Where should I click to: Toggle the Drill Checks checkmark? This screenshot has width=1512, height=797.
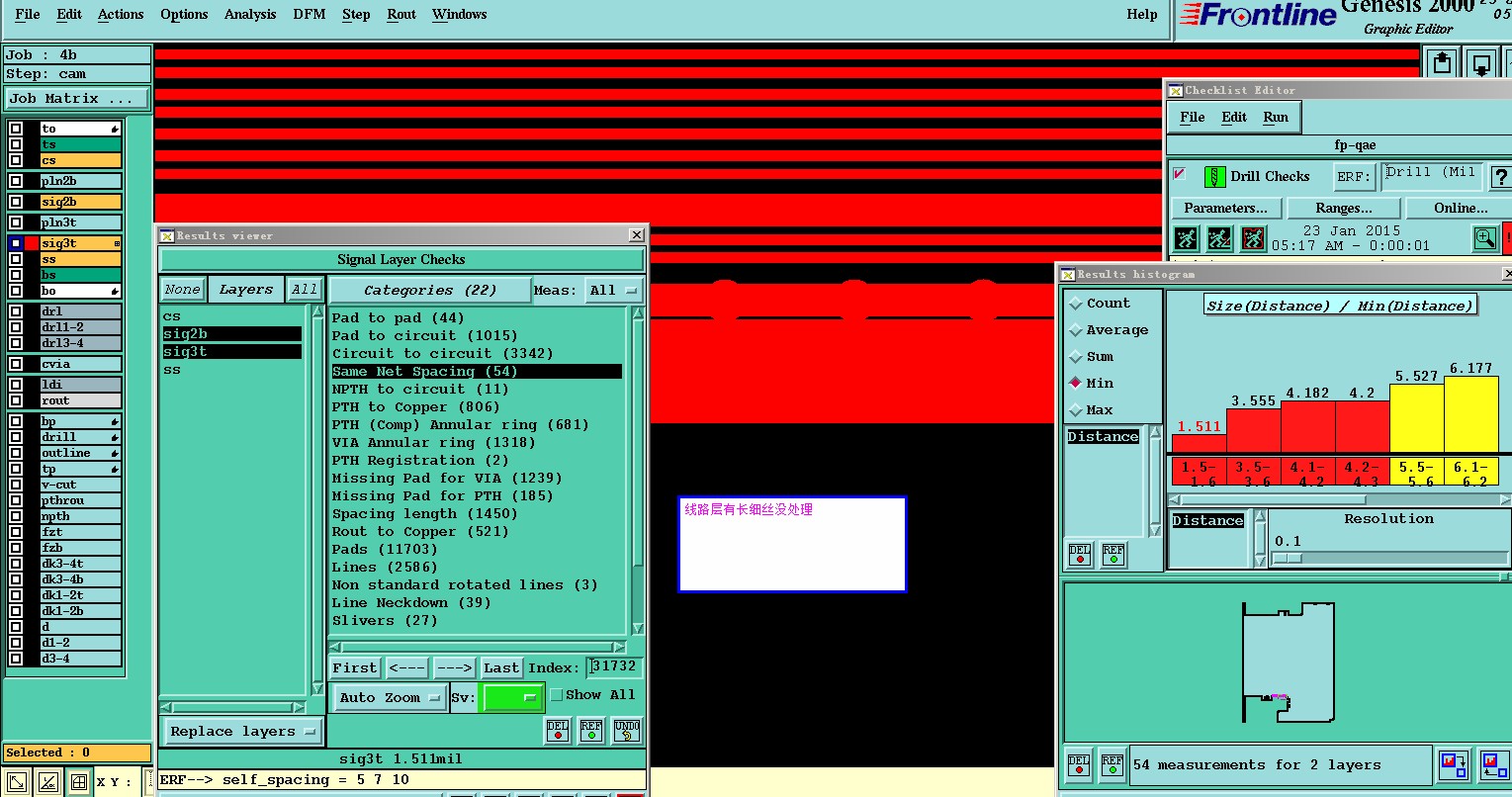[x=1180, y=175]
